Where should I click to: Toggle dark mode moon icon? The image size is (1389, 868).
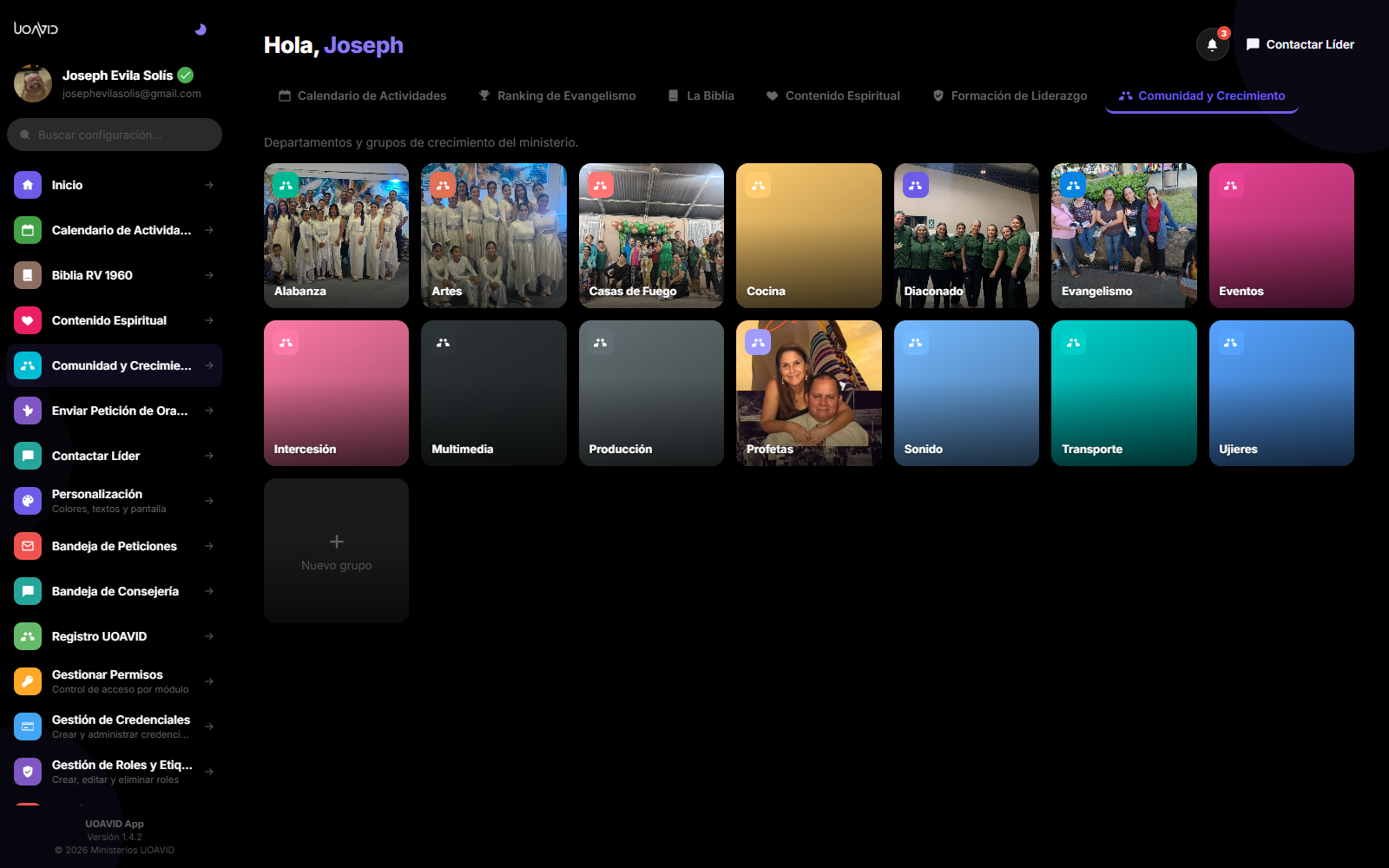pyautogui.click(x=201, y=30)
